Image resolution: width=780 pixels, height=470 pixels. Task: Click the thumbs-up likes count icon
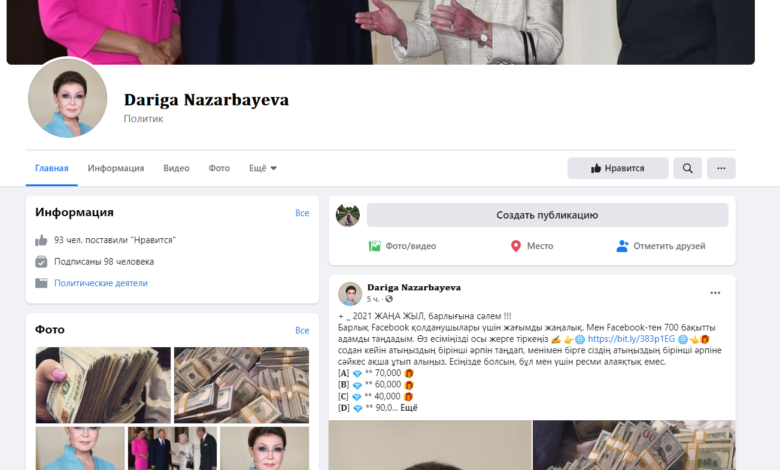click(x=41, y=240)
